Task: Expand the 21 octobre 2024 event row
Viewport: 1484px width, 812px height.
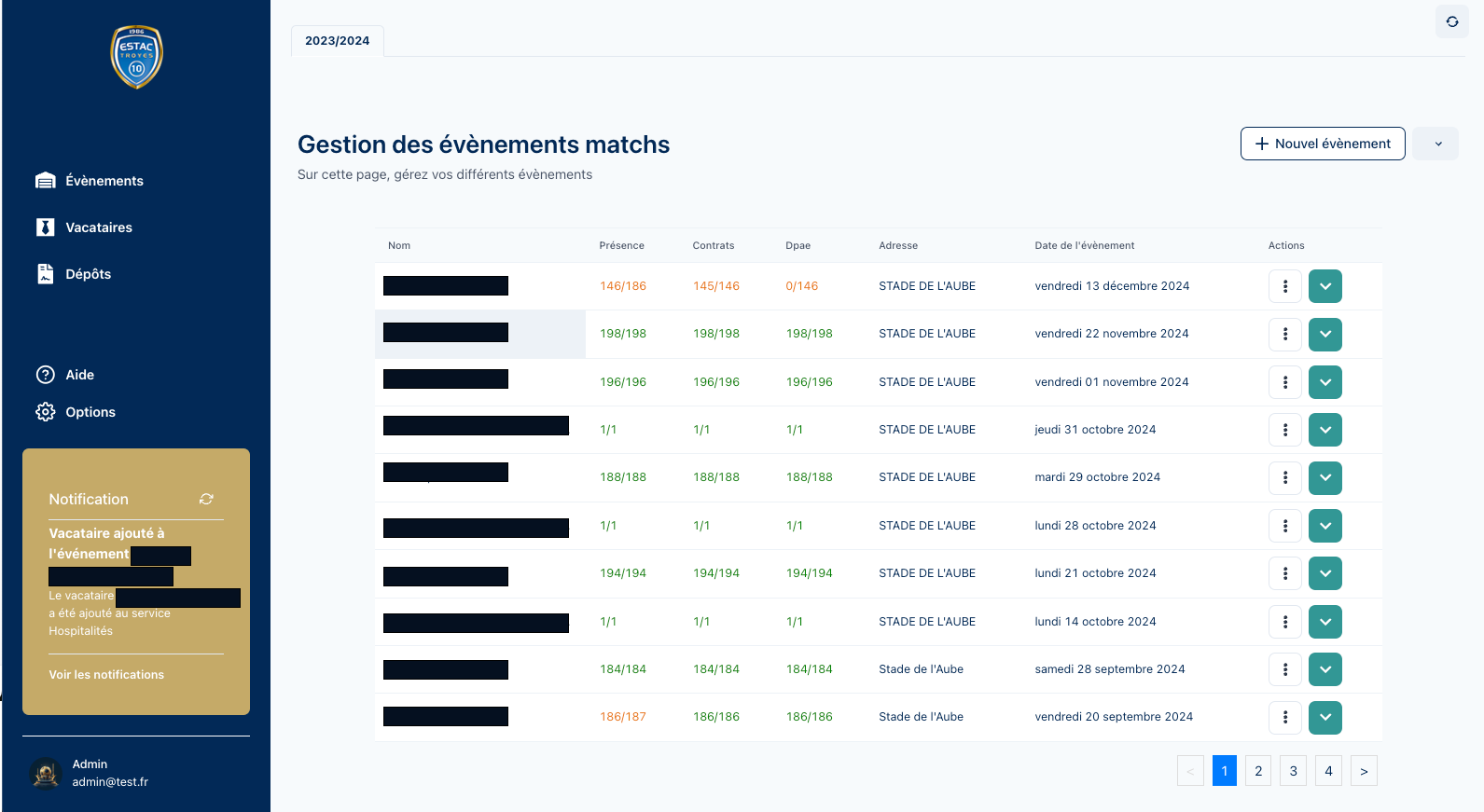Action: [1325, 573]
